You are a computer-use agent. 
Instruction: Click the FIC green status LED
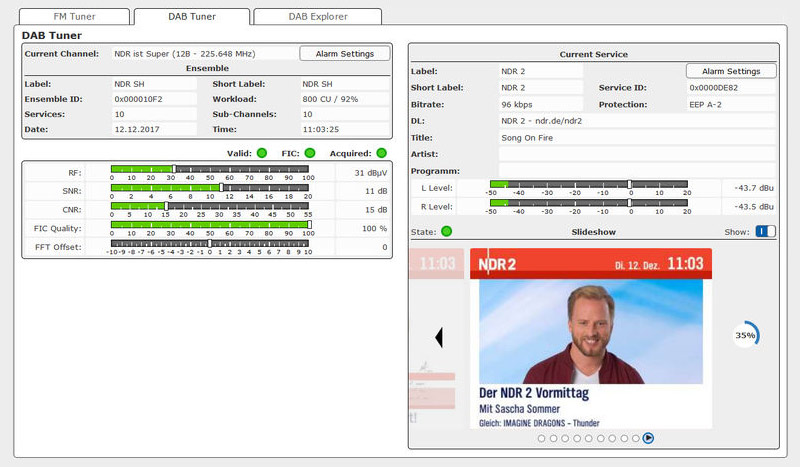click(310, 153)
